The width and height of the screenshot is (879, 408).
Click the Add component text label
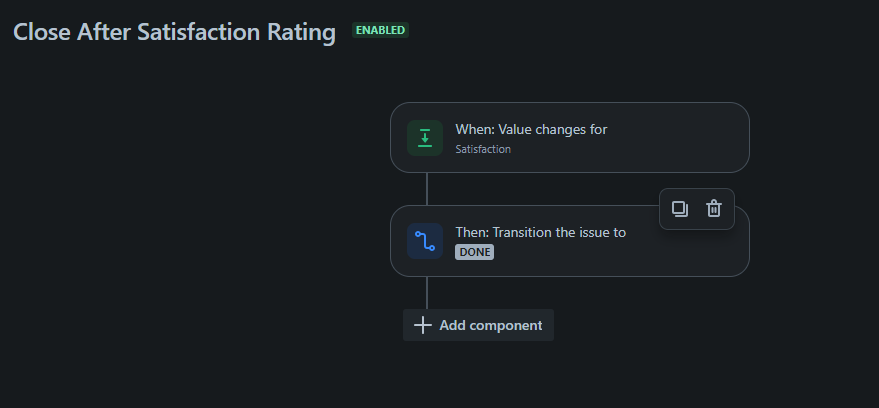point(491,326)
